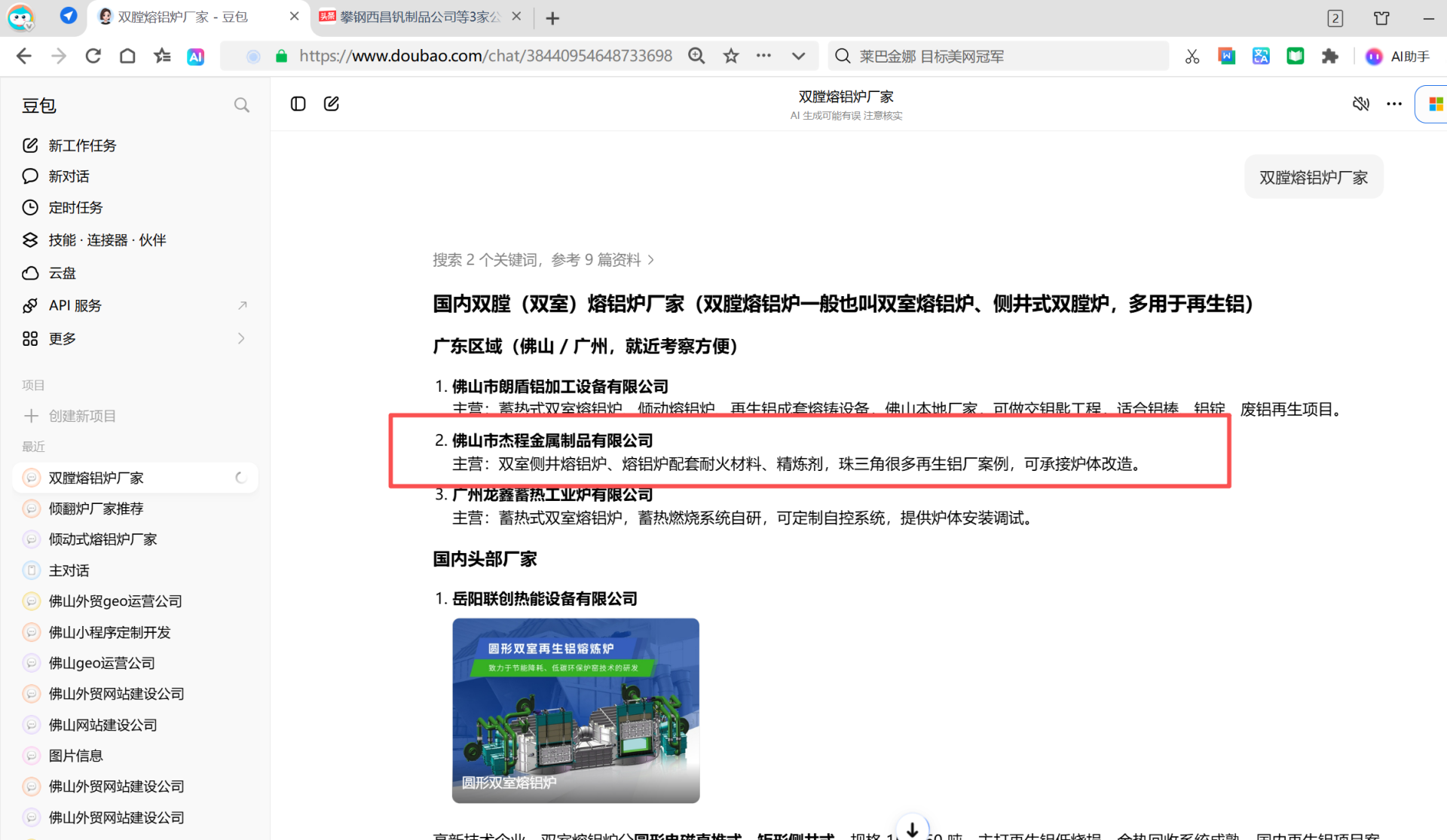Select 新对话 in the sidebar
Screen dimensions: 1447x840
(136, 176)
